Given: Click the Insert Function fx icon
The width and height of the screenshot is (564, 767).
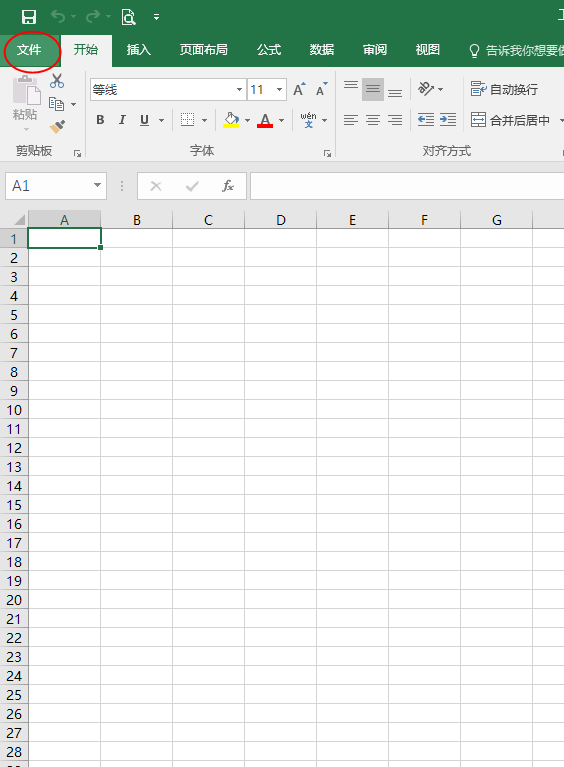Looking at the screenshot, I should (x=228, y=186).
